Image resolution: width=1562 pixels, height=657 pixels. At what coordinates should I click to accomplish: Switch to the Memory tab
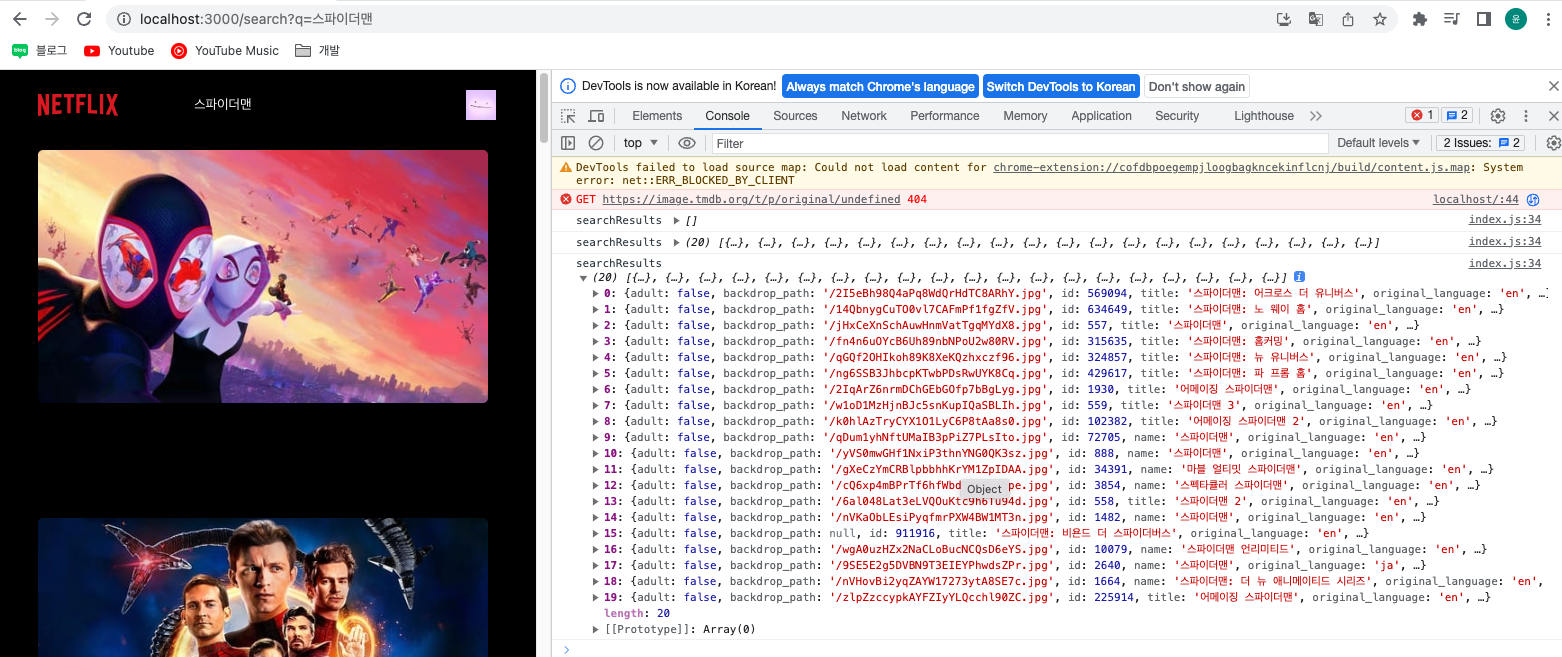point(1025,116)
